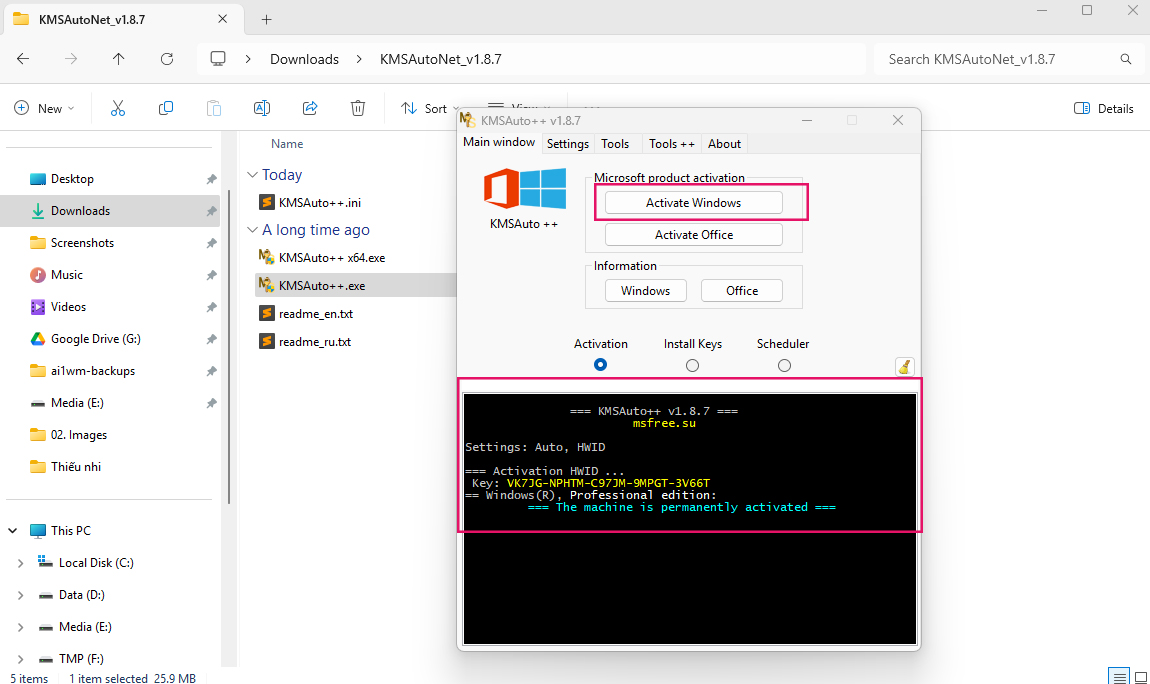Switch to the Settings tab in KMSAuto++
The width and height of the screenshot is (1150, 684).
(567, 143)
